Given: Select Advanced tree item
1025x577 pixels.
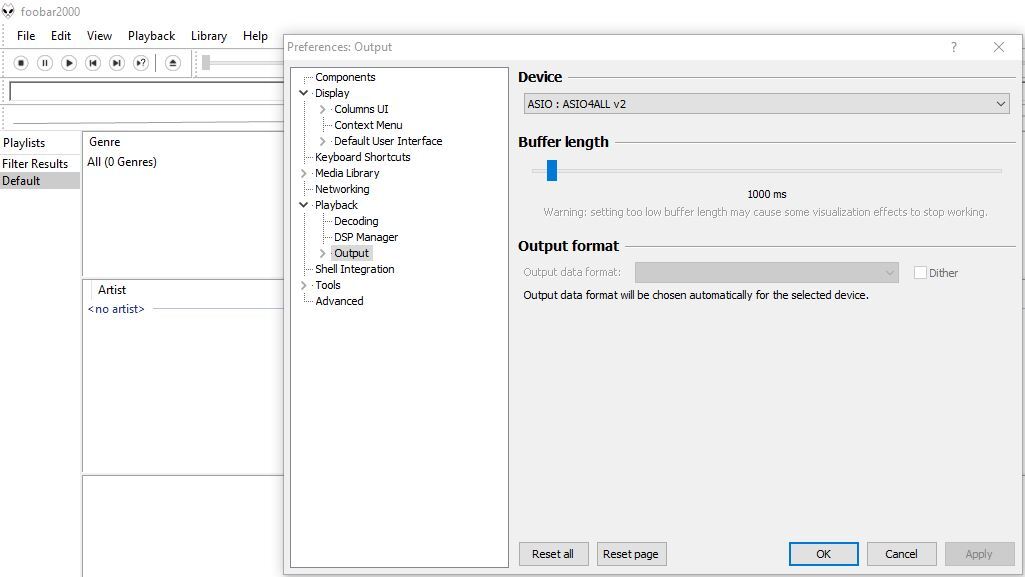Looking at the screenshot, I should [x=339, y=301].
